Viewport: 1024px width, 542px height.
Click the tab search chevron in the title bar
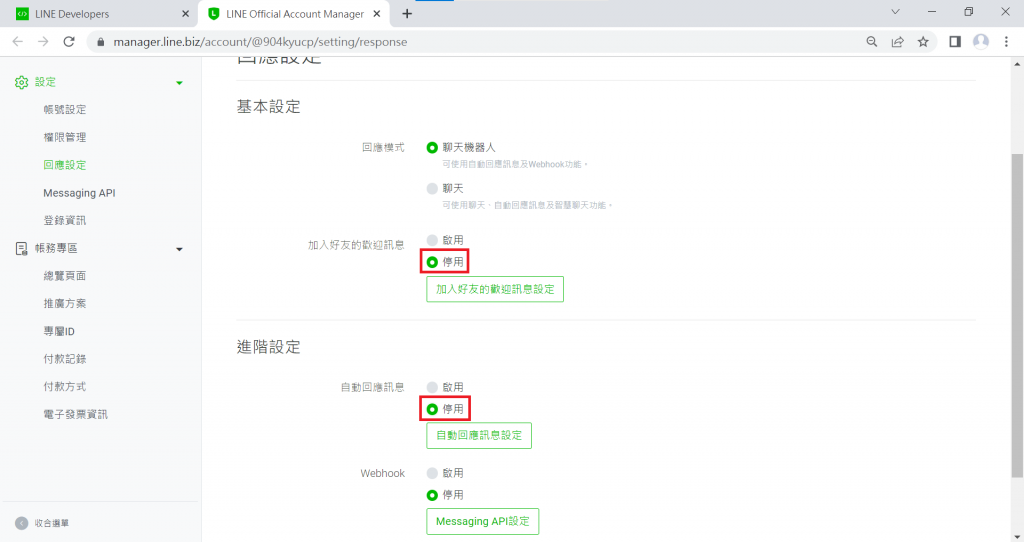click(895, 12)
